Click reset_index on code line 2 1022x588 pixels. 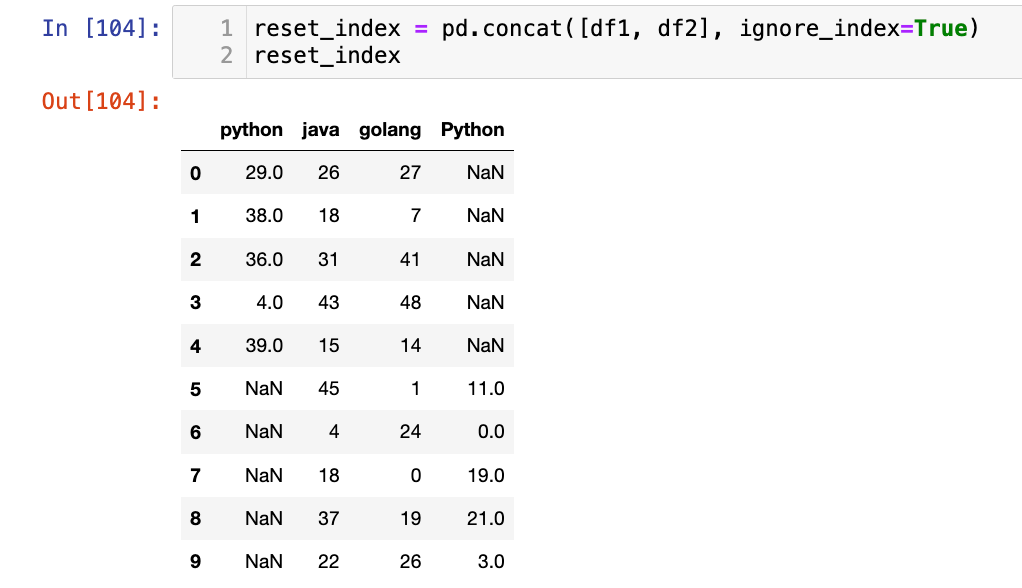[327, 56]
